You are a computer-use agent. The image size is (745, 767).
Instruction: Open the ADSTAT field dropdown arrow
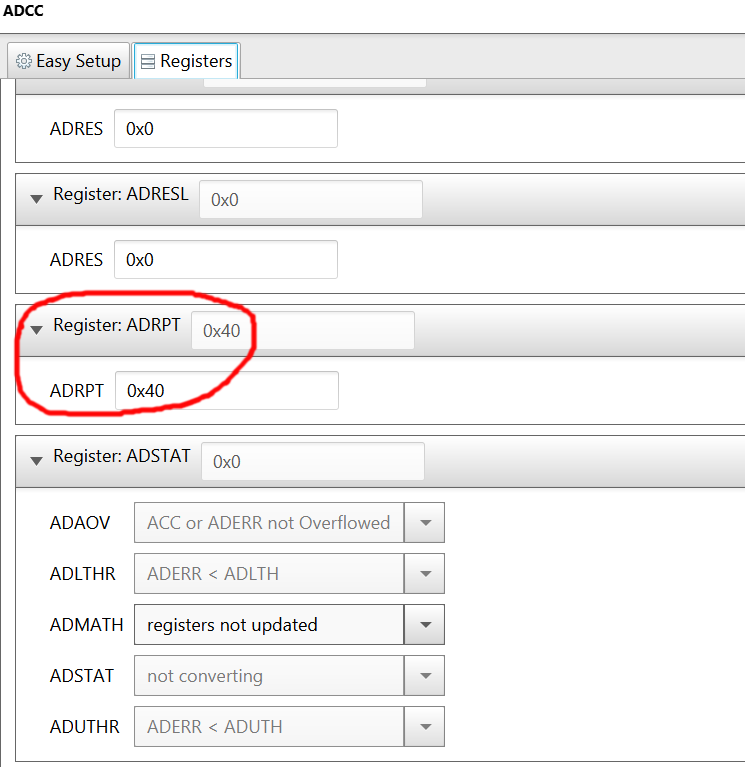[425, 676]
